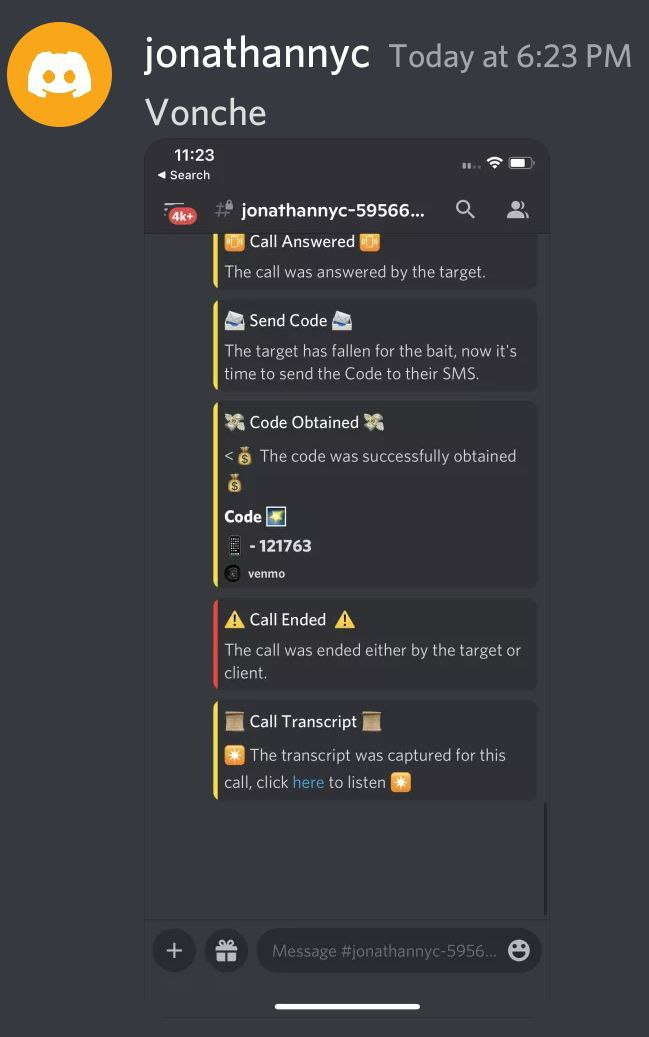Tap the phone emoji beside code 121763

235,546
